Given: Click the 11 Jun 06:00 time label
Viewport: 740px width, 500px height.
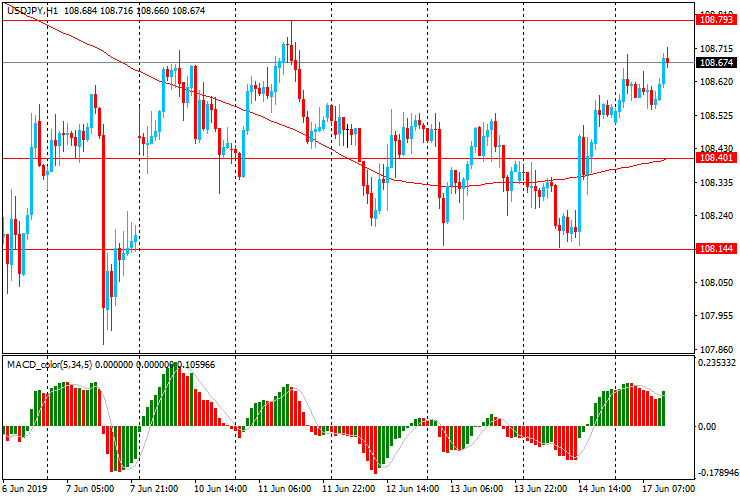Looking at the screenshot, I should coord(285,488).
